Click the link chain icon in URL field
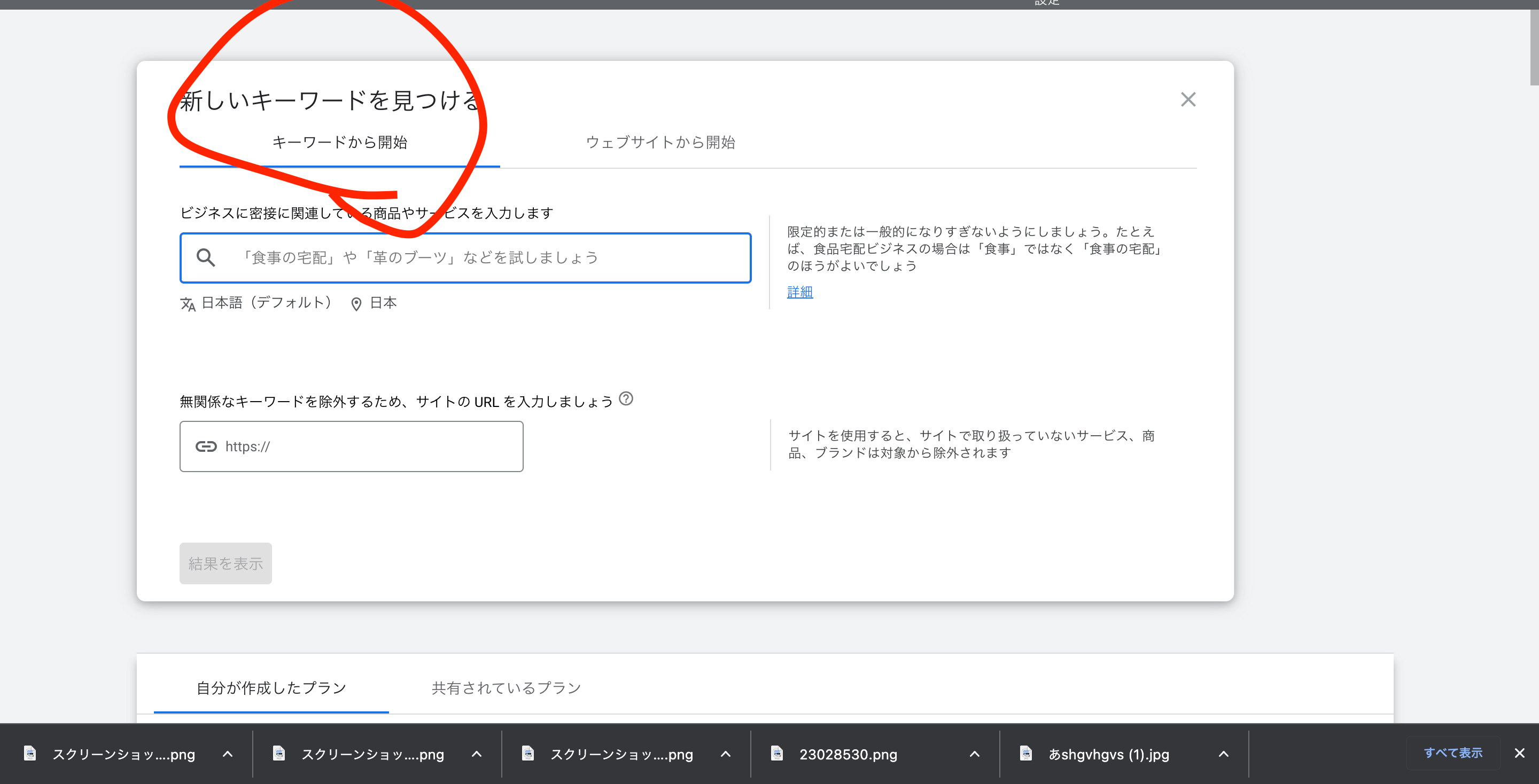1539x784 pixels. [x=206, y=446]
